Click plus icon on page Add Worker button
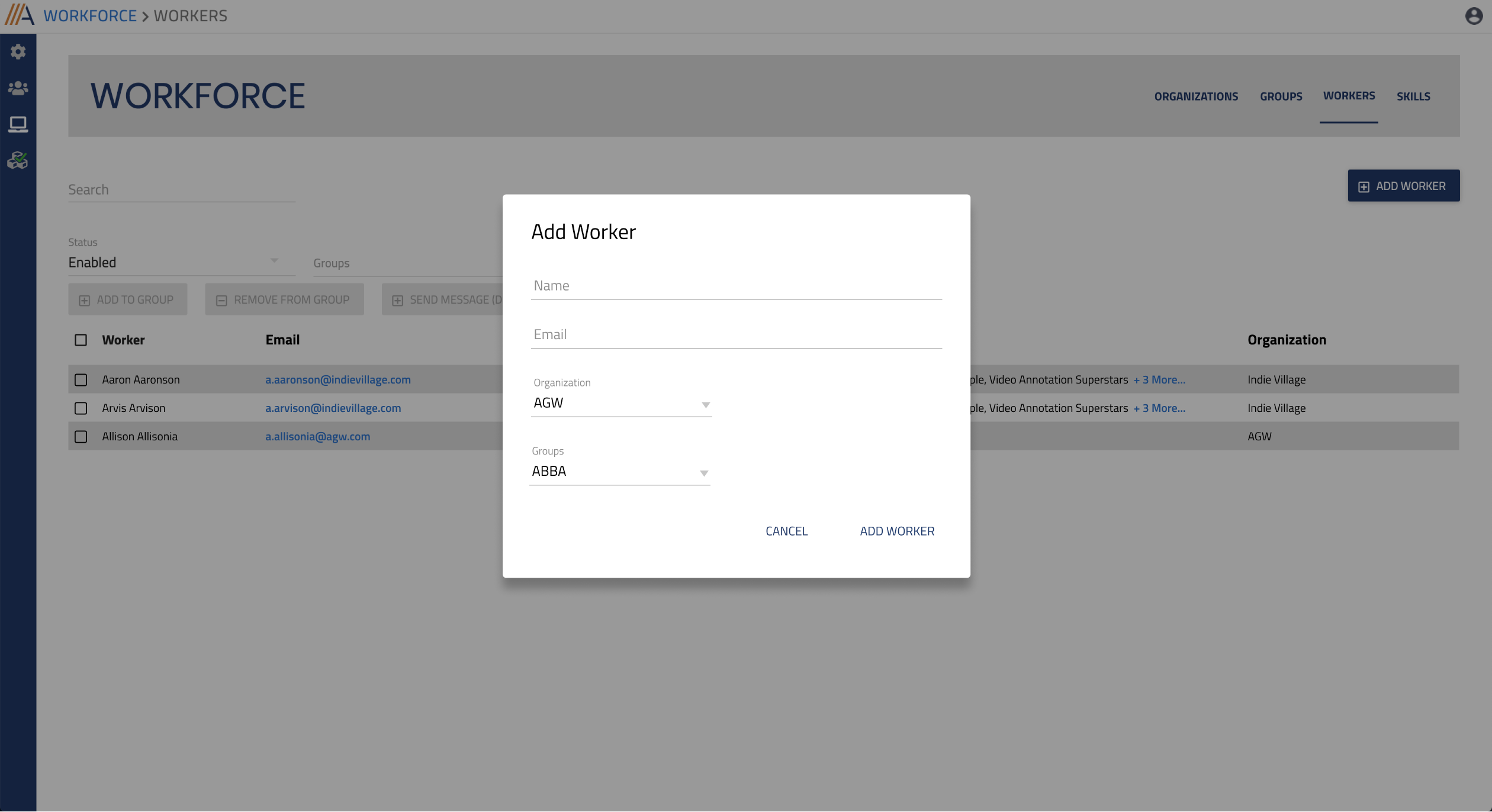 (1364, 186)
